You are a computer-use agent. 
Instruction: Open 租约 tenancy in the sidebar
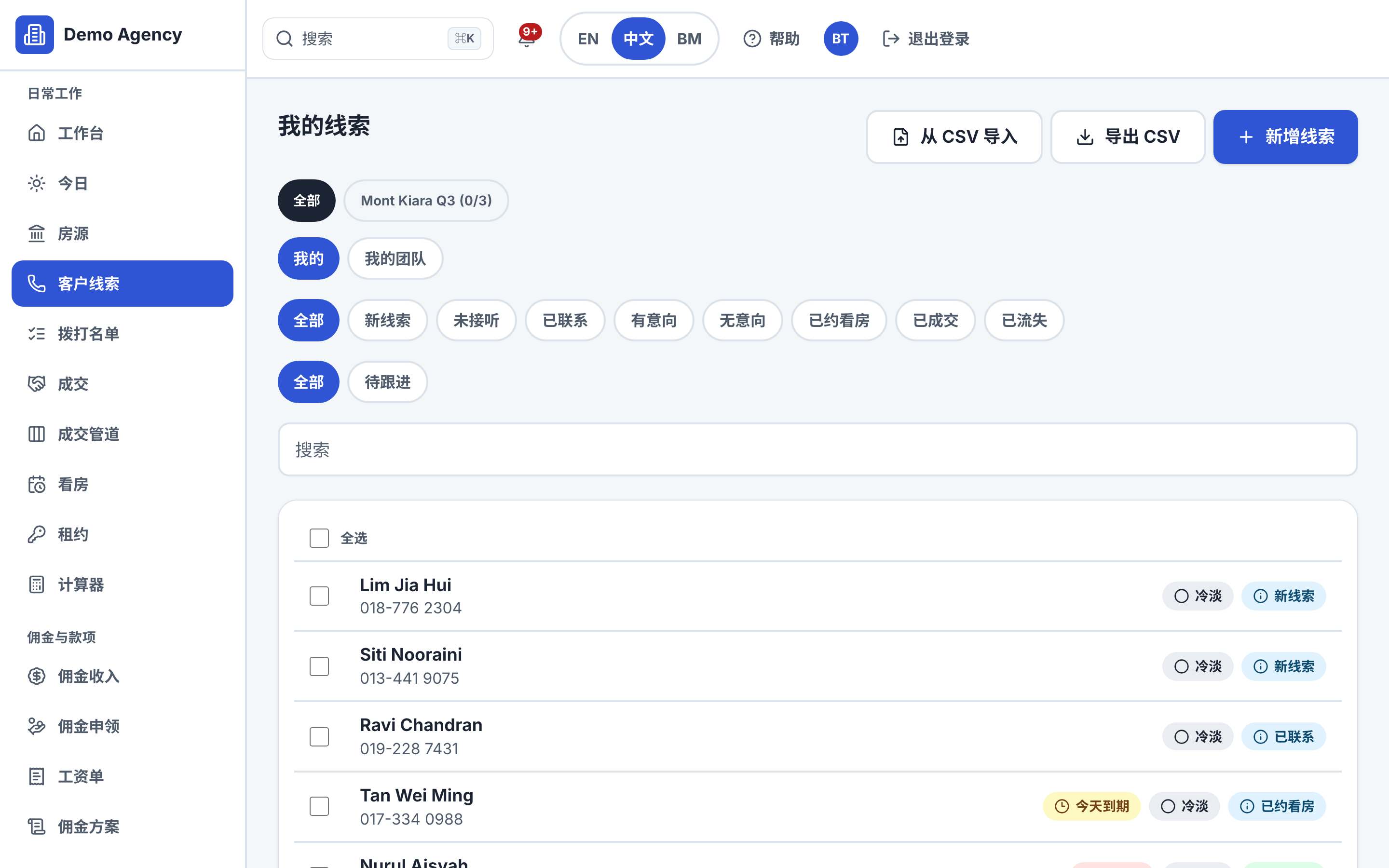122,534
